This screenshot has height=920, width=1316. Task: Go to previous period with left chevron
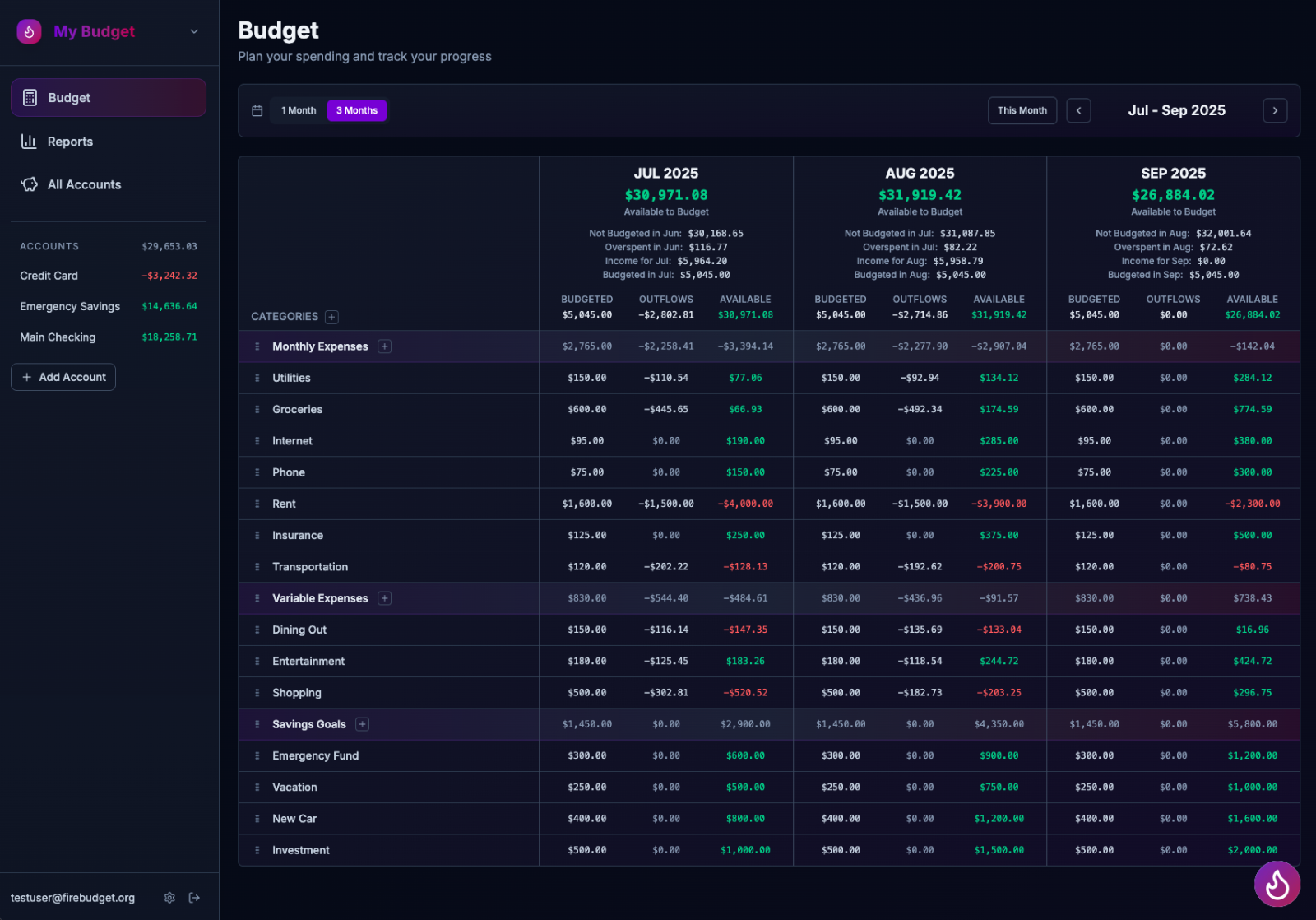[x=1078, y=109]
